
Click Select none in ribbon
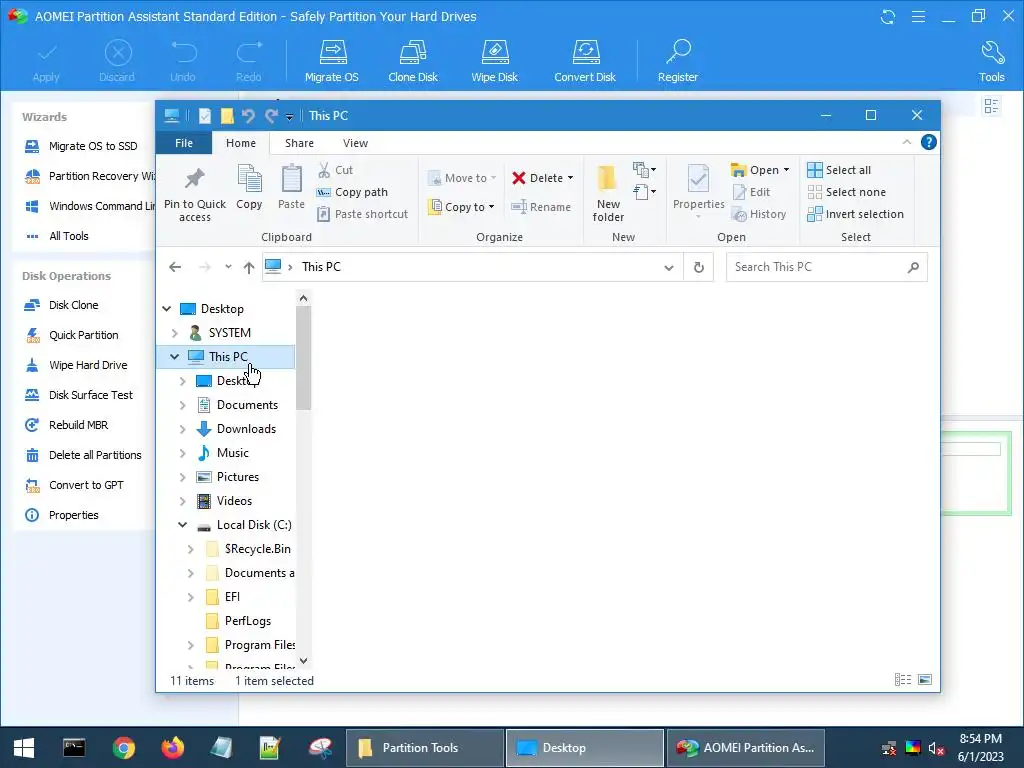847,192
